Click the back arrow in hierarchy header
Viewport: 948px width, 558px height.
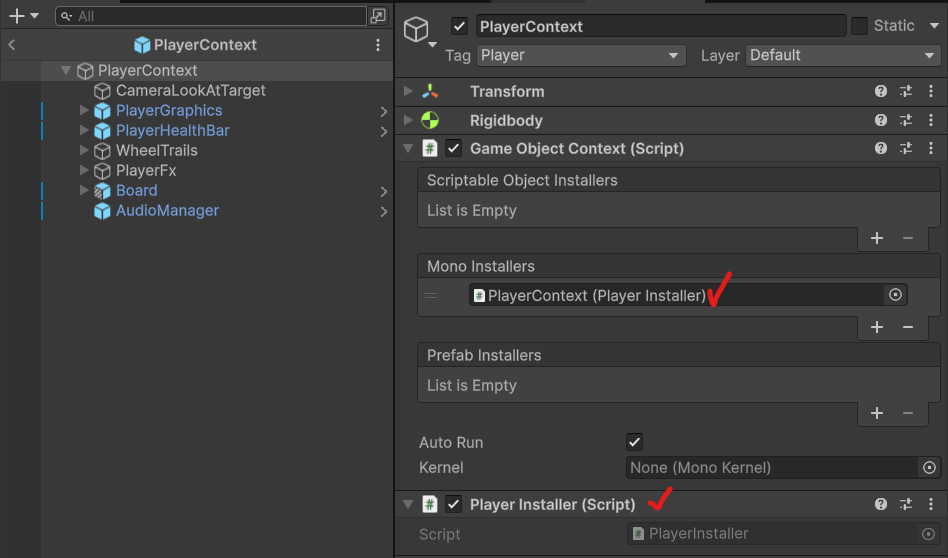click(x=12, y=45)
